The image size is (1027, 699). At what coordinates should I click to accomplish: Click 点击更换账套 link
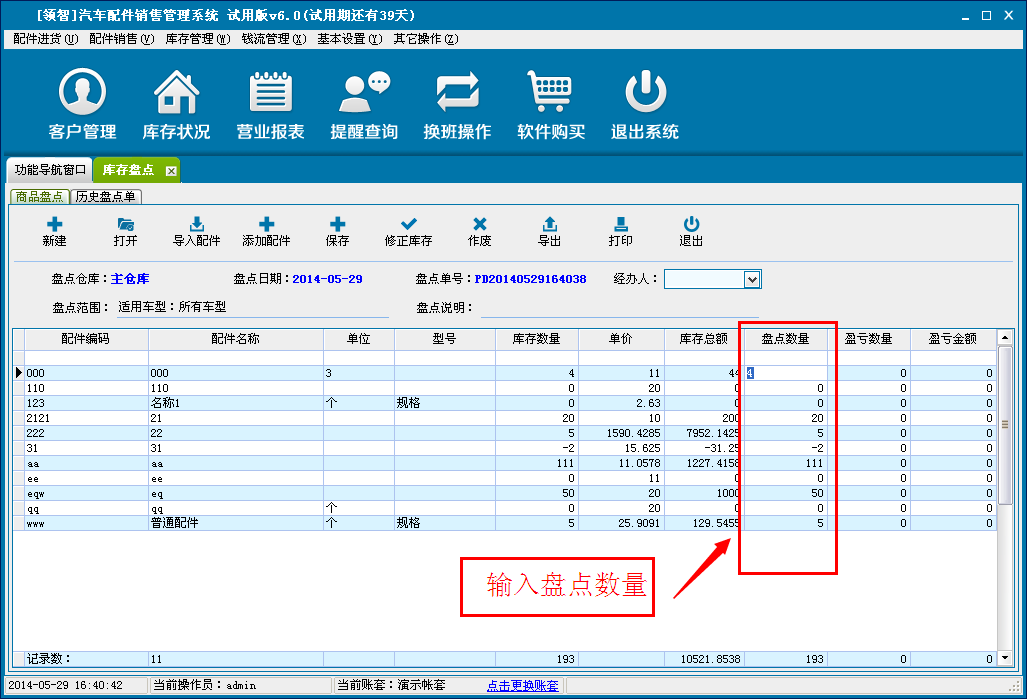pyautogui.click(x=523, y=685)
